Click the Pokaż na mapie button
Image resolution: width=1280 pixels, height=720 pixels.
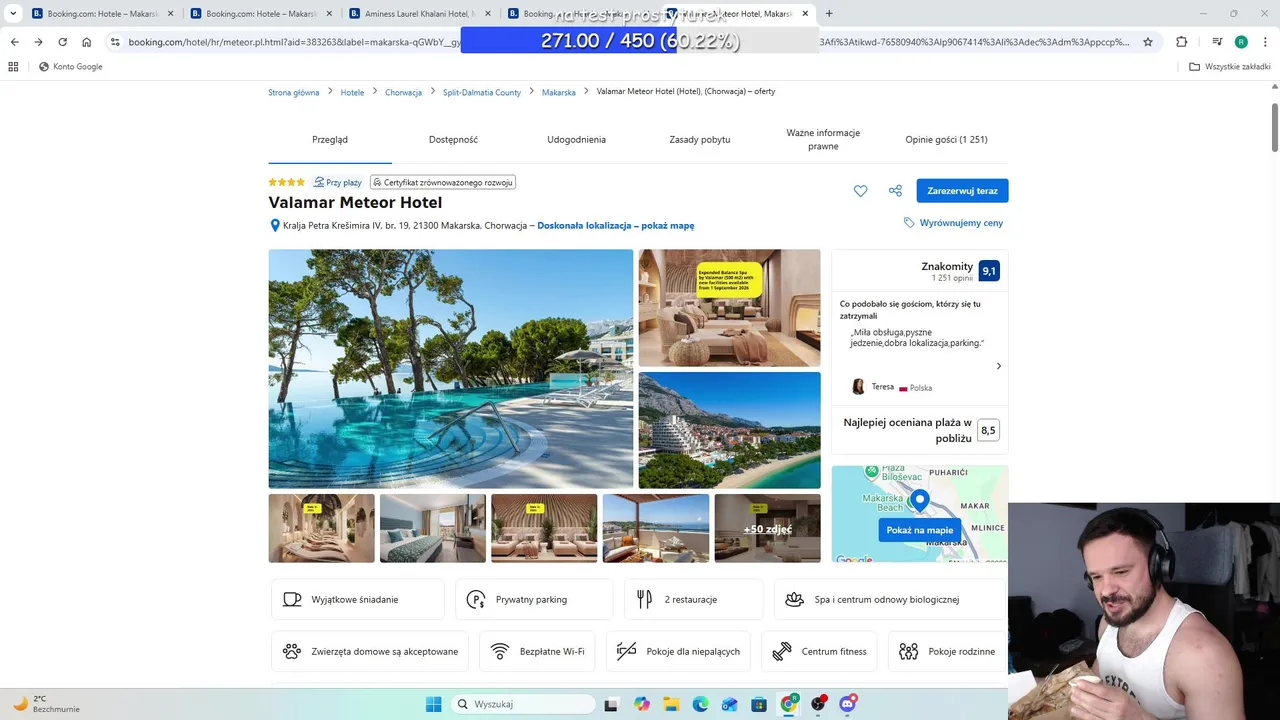920,530
